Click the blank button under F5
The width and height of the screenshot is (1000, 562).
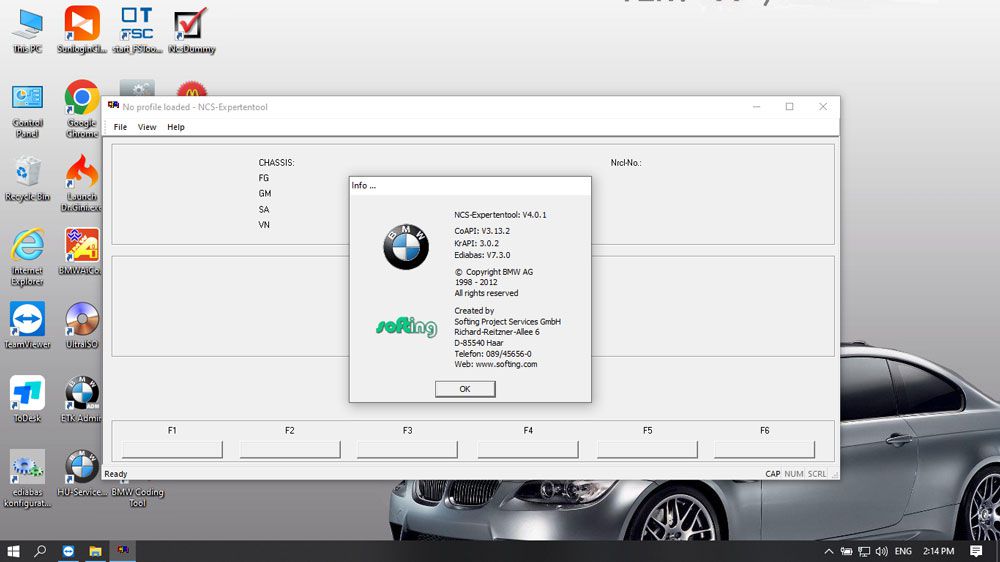click(x=647, y=449)
